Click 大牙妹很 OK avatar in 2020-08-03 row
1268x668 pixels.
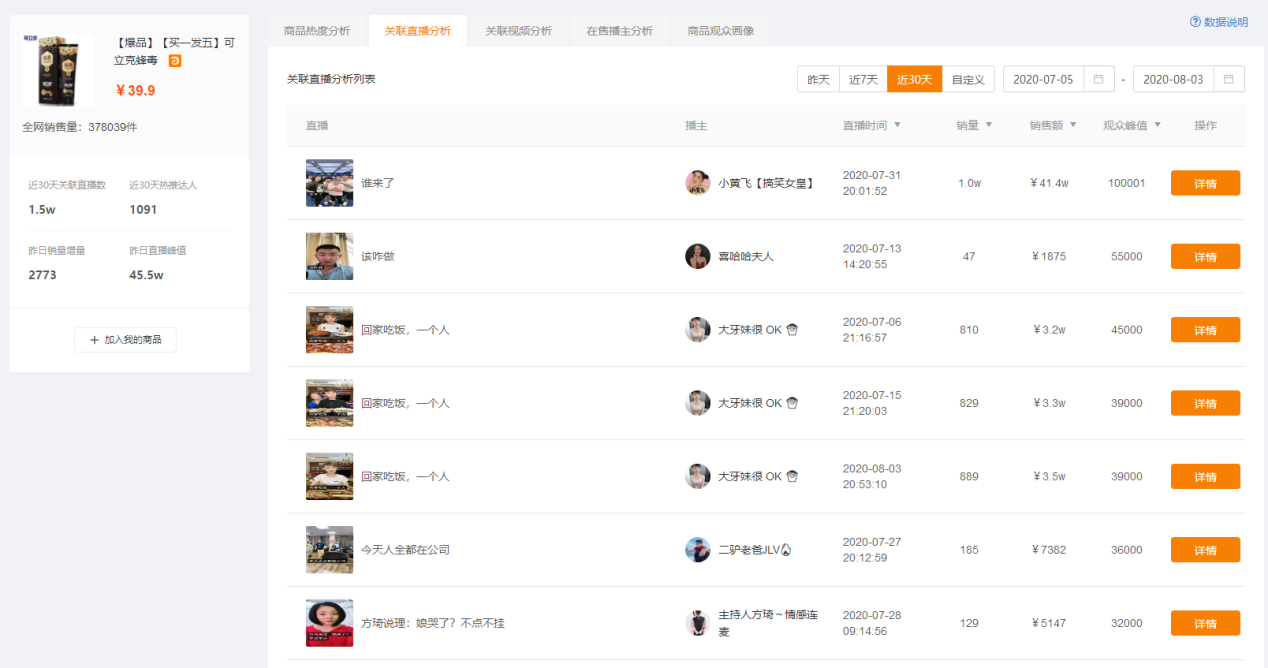698,476
